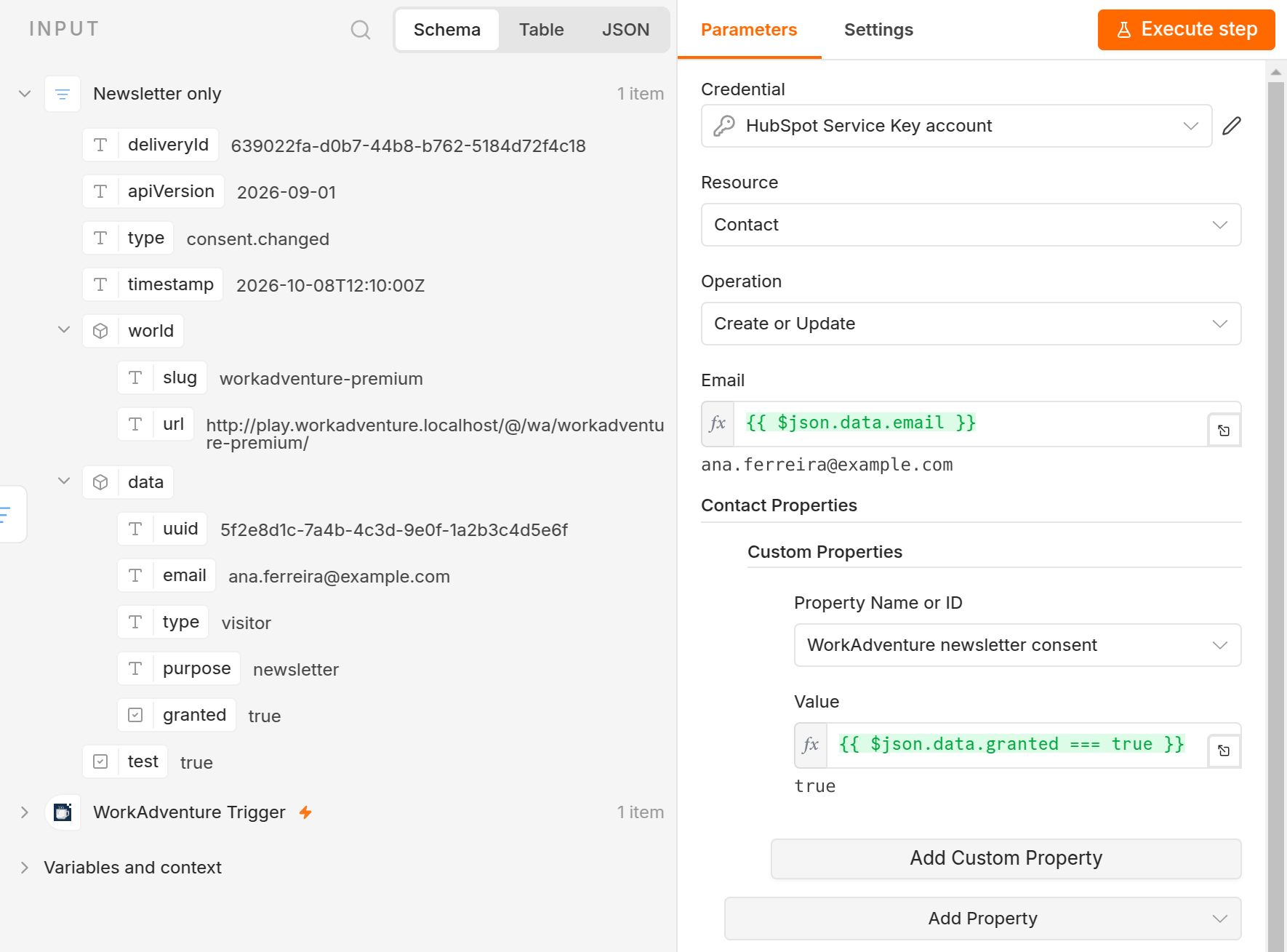Viewport: 1287px width, 952px height.
Task: Select the uuid field pill
Action: coord(162,529)
